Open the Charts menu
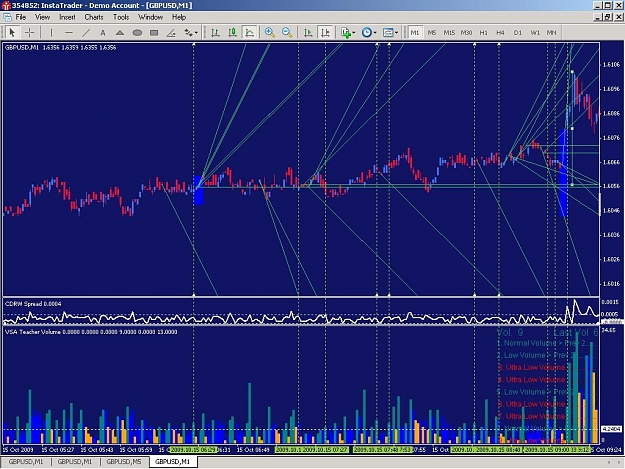 (x=94, y=17)
